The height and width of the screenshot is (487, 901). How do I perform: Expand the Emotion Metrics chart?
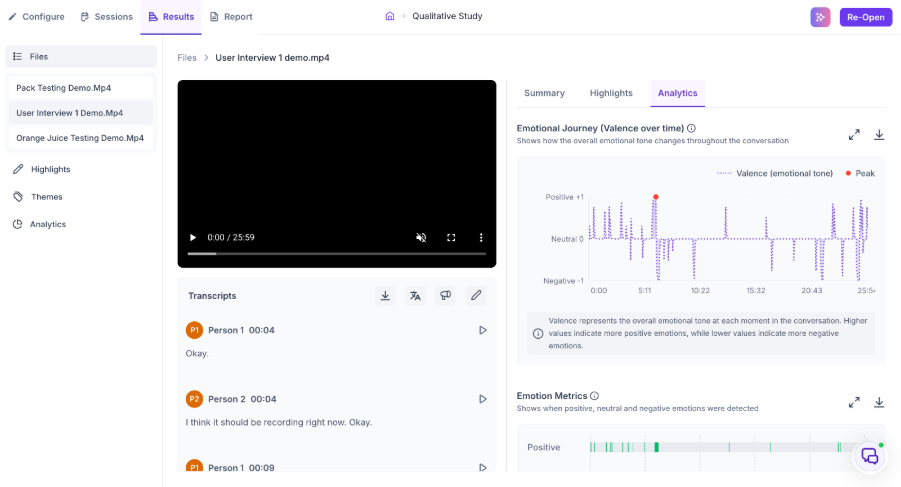[x=854, y=403]
